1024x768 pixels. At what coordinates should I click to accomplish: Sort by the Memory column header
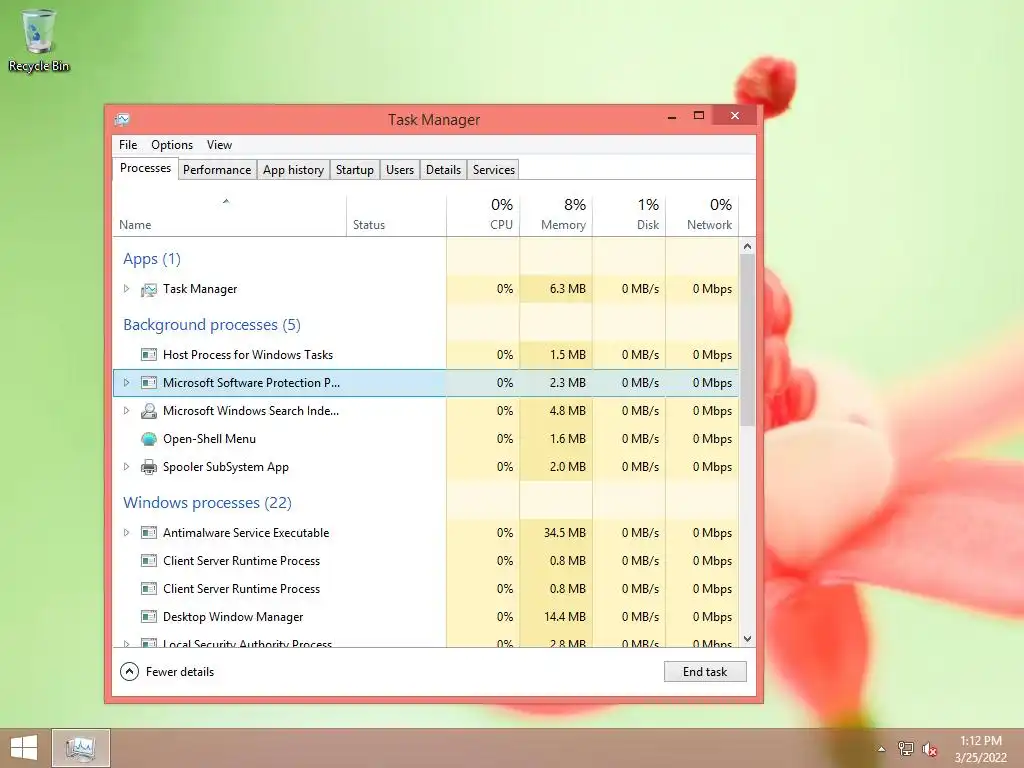click(x=556, y=216)
